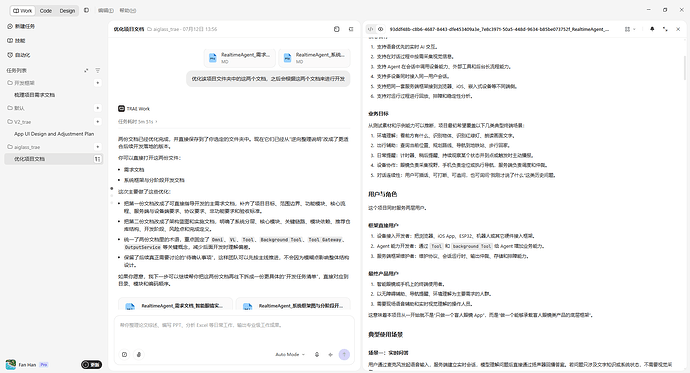
Task: Click the files icon in chat header
Action: click(x=337, y=29)
